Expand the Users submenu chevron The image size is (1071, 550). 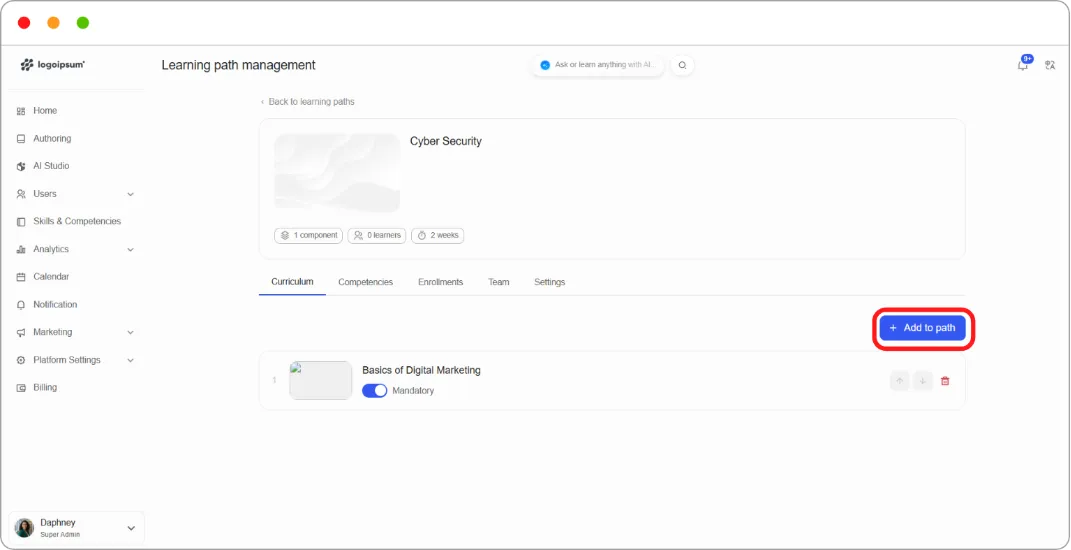tap(130, 194)
